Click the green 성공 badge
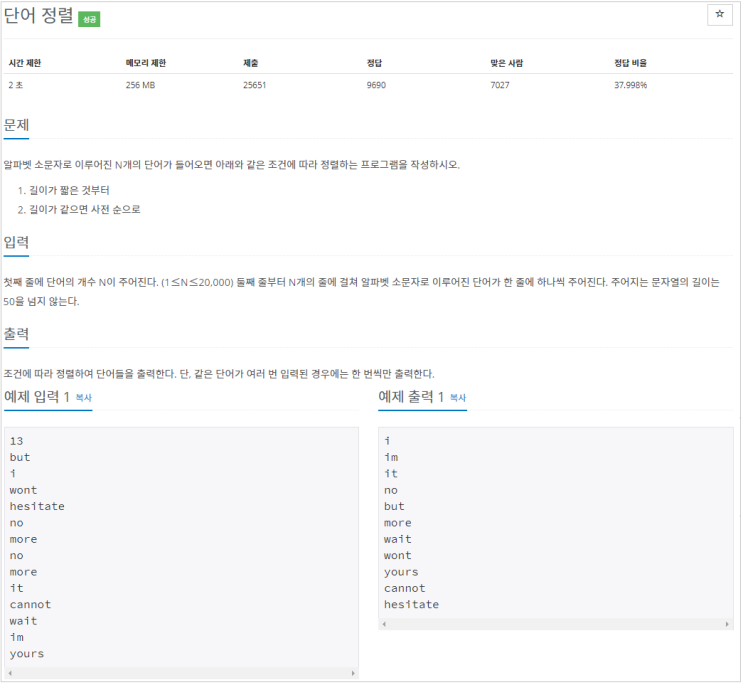The width and height of the screenshot is (743, 685). [89, 19]
